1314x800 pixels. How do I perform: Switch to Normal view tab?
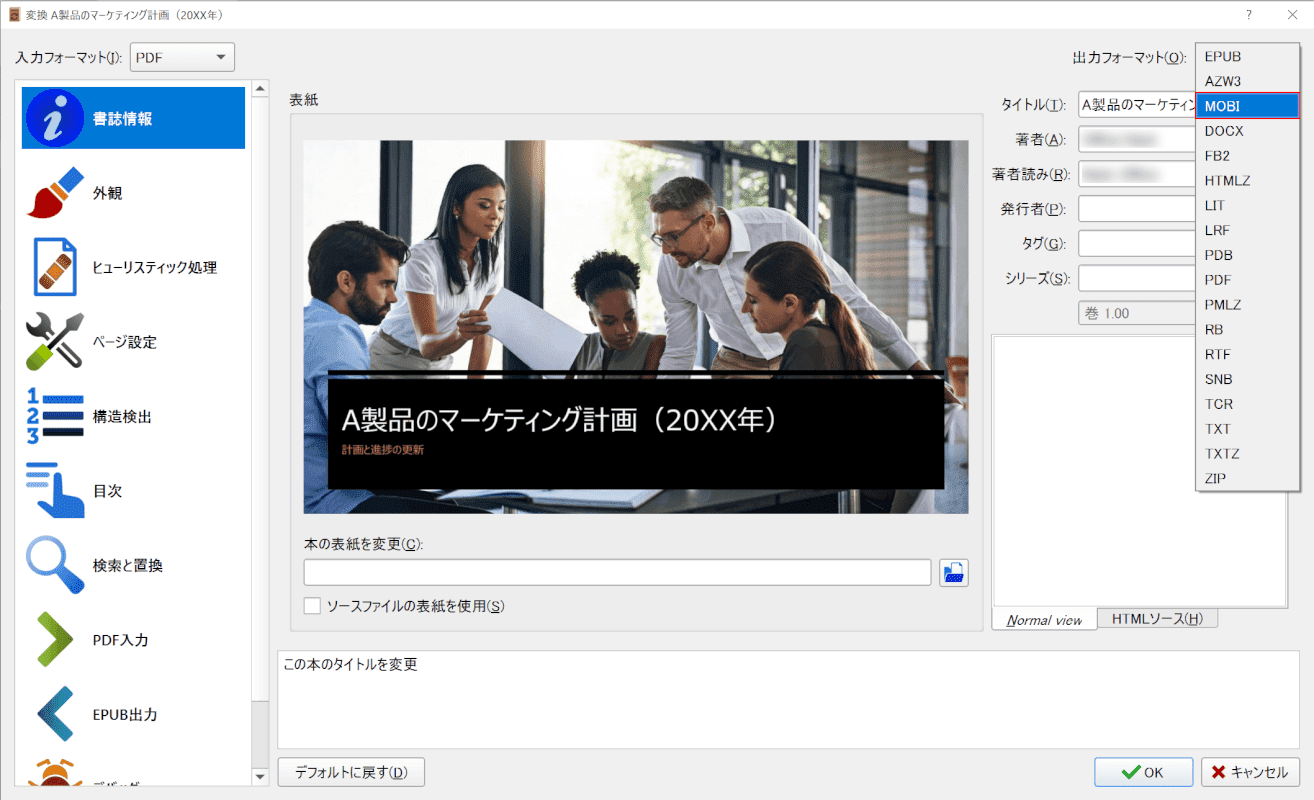pos(1044,620)
